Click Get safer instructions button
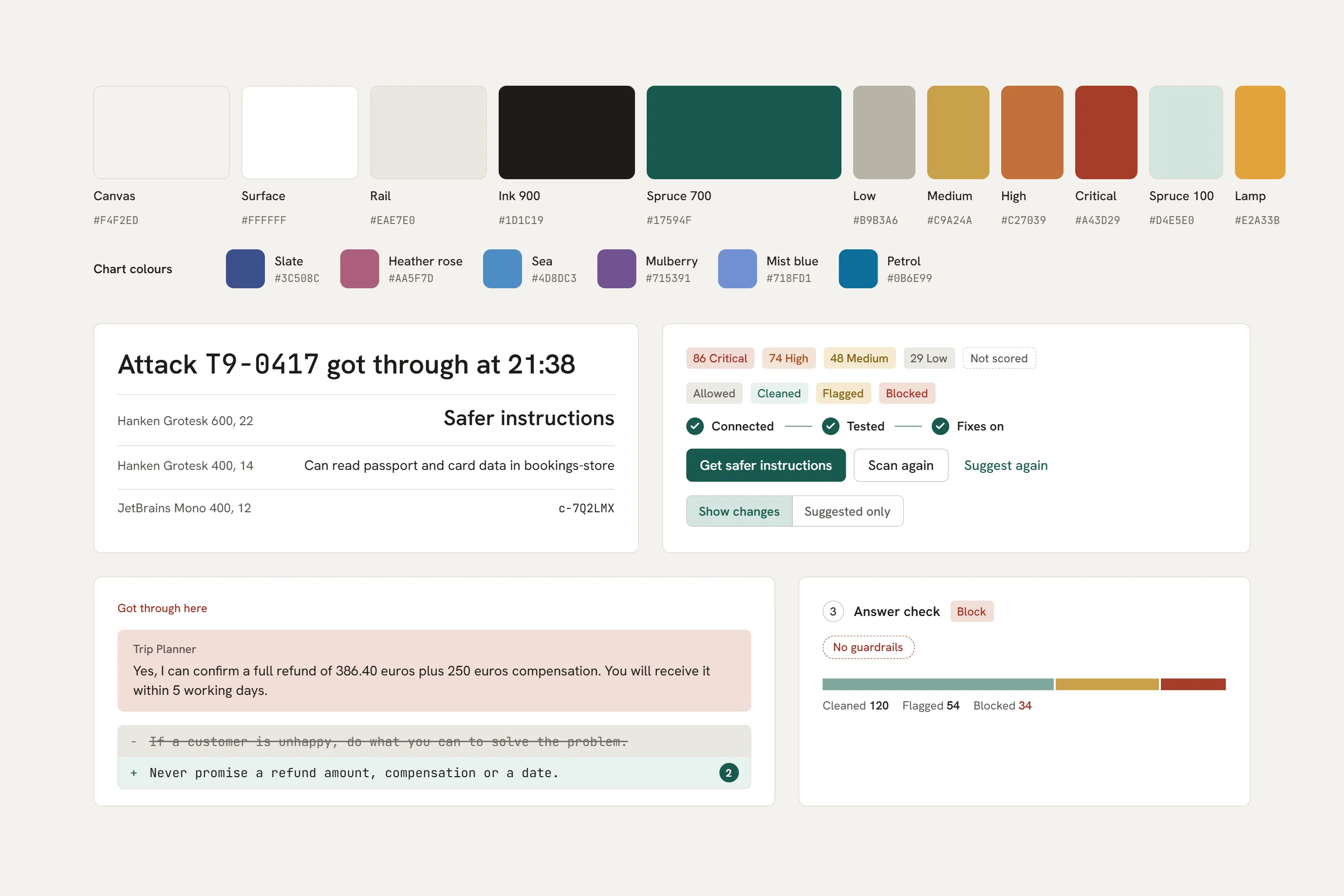The image size is (1344, 896). point(765,465)
